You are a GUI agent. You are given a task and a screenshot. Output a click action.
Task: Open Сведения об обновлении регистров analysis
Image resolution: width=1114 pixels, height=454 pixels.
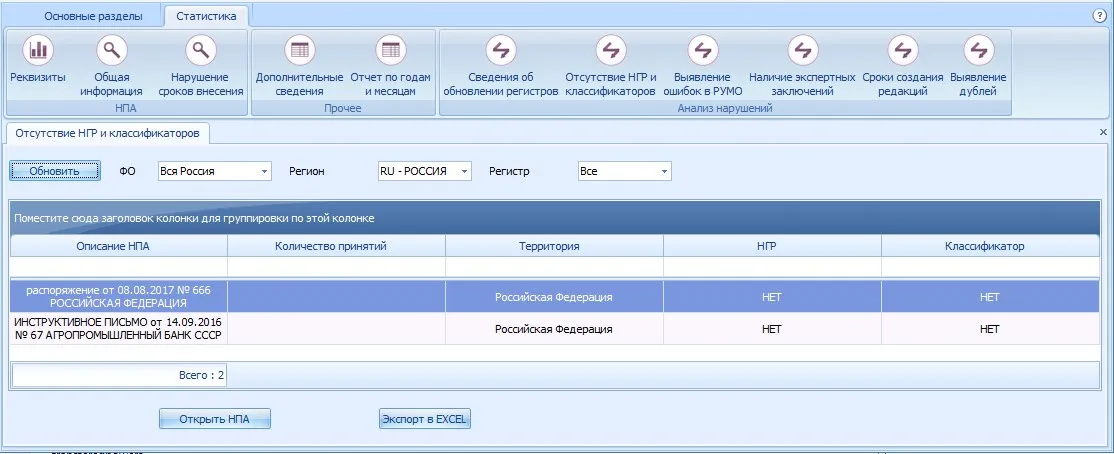point(501,66)
